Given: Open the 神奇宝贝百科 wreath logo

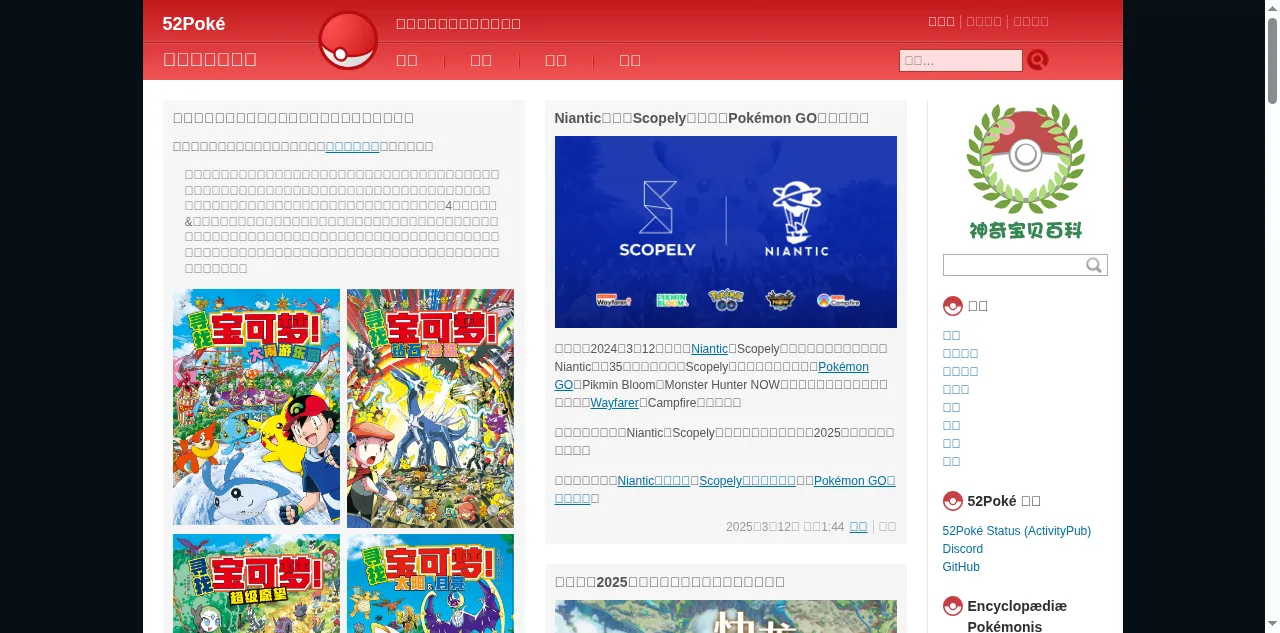Looking at the screenshot, I should click(x=1025, y=171).
